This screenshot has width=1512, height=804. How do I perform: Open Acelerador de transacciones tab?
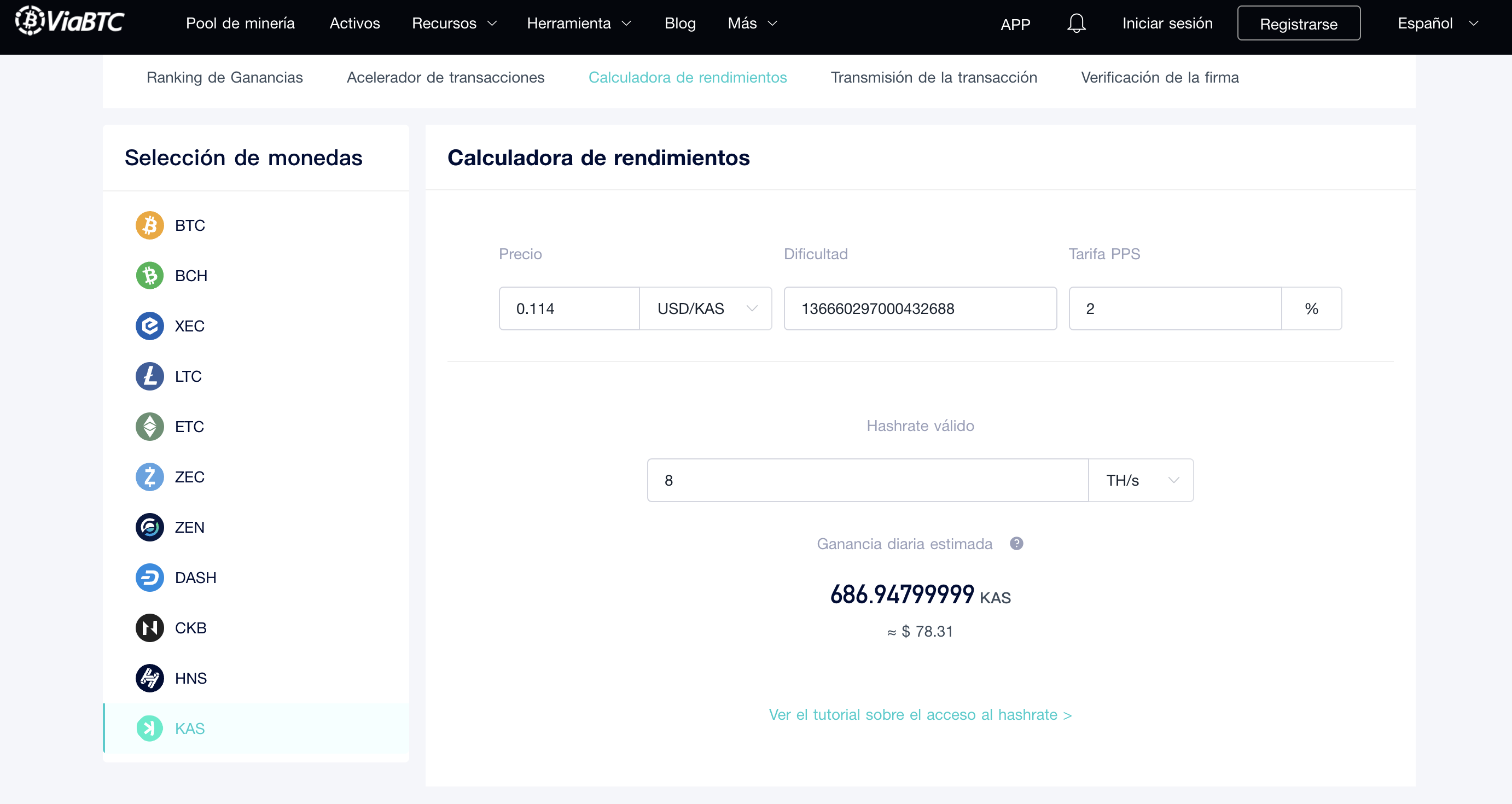point(445,78)
